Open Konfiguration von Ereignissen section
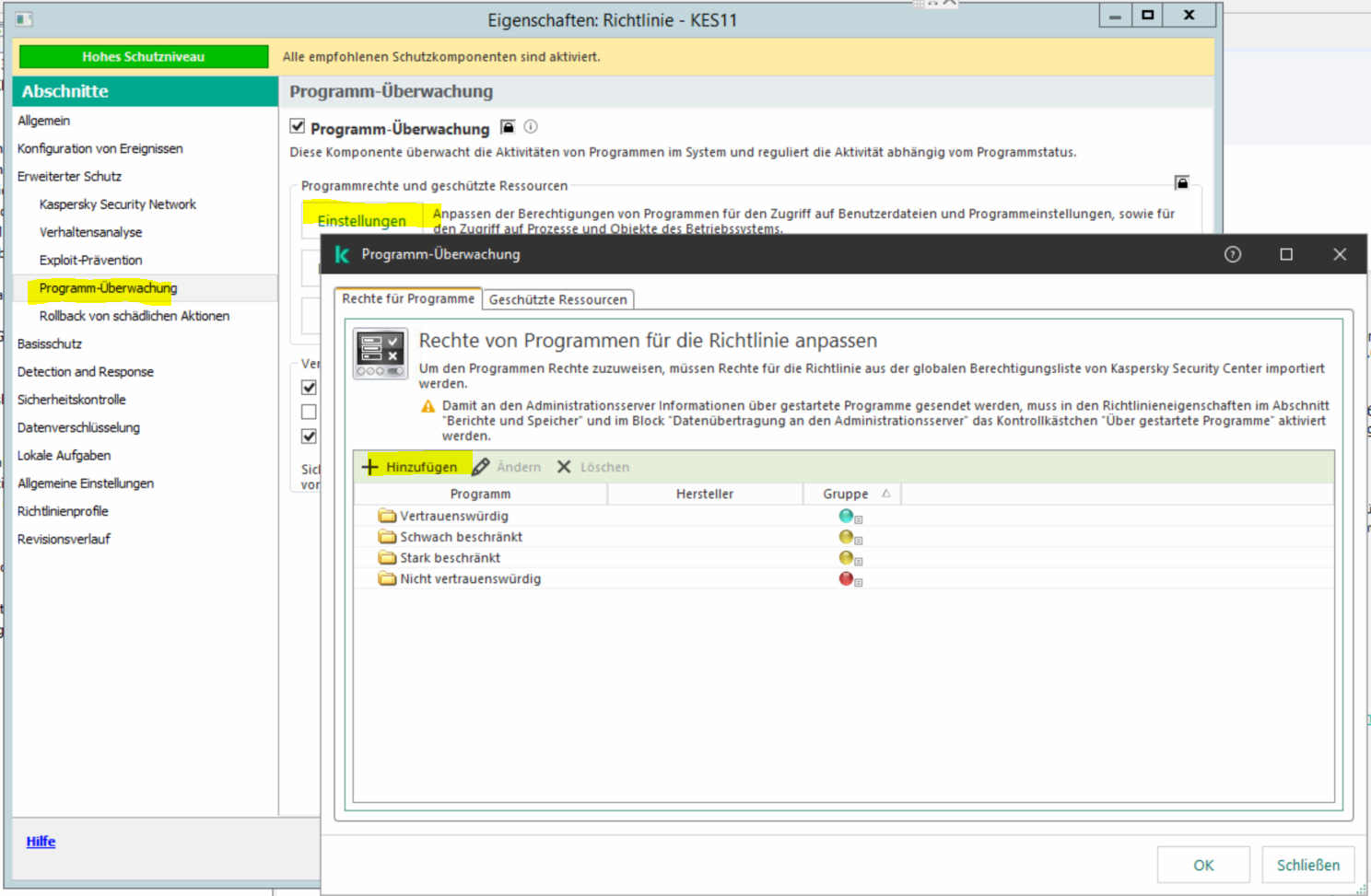The image size is (1371, 896). point(100,148)
